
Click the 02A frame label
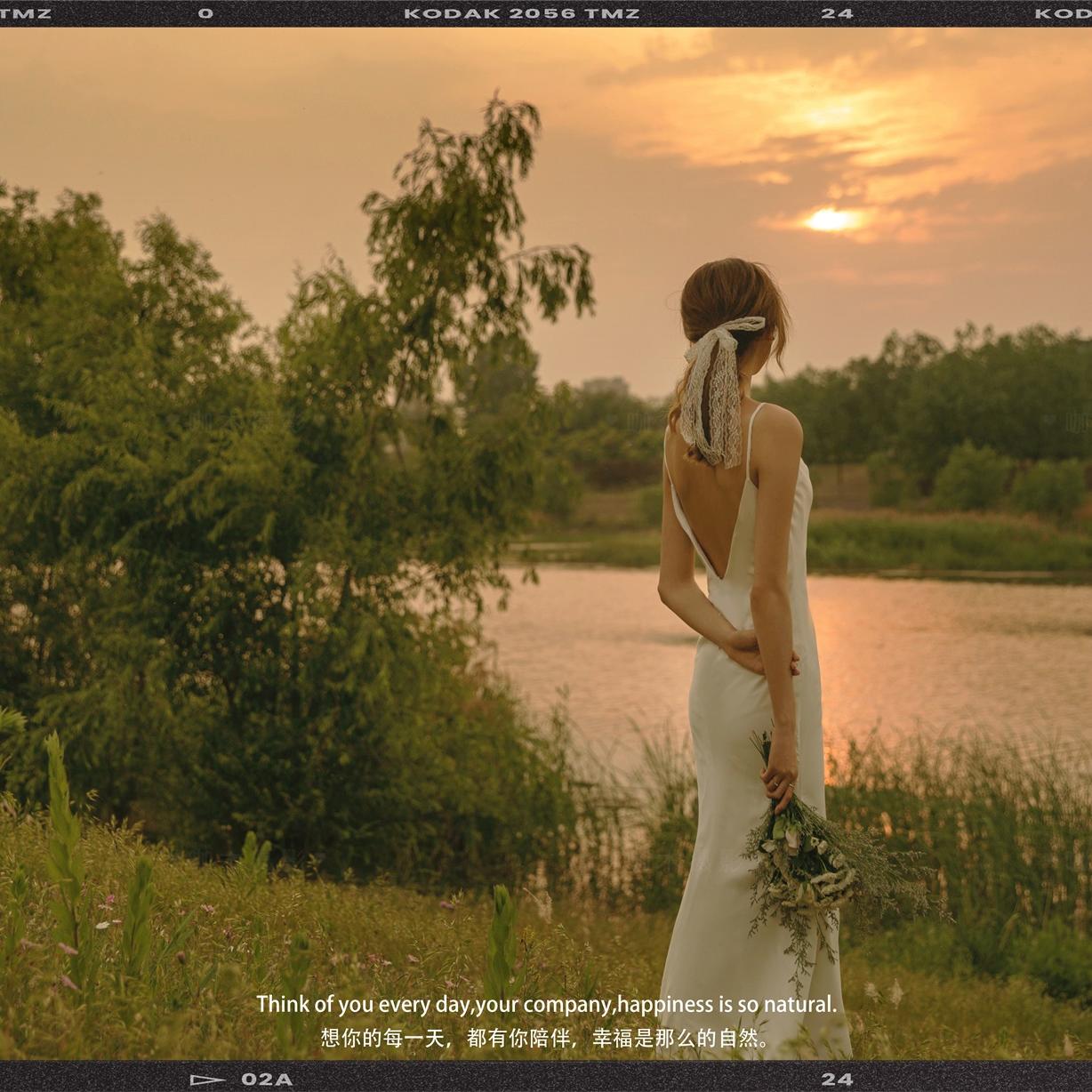click(x=267, y=1080)
